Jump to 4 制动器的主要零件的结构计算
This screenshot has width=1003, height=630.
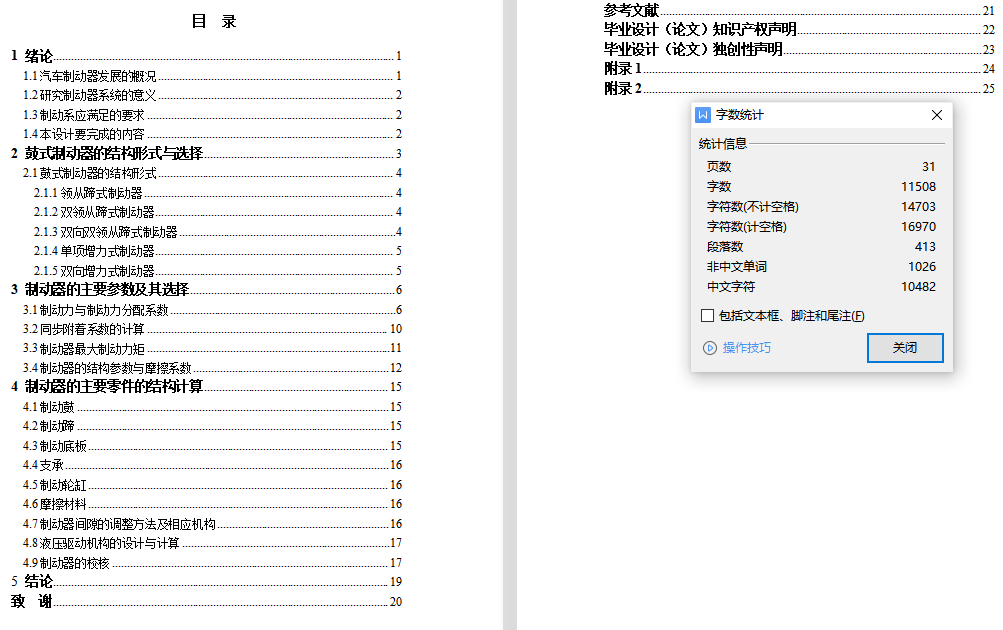pos(206,387)
